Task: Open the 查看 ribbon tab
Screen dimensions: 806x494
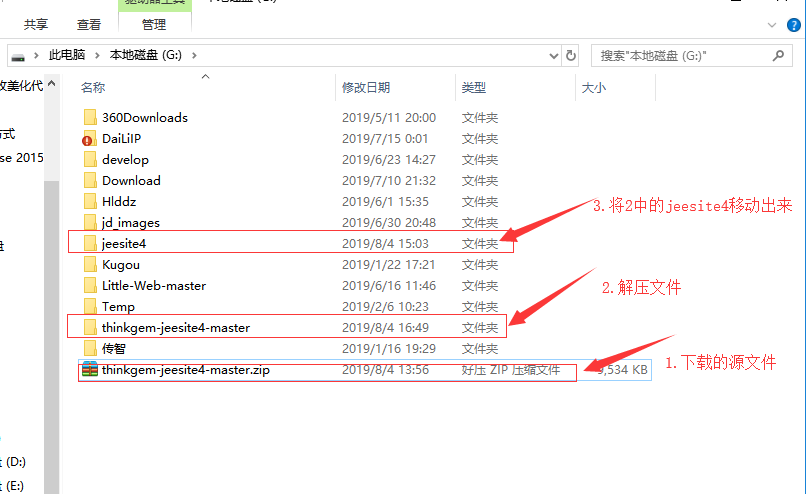Action: [x=89, y=24]
